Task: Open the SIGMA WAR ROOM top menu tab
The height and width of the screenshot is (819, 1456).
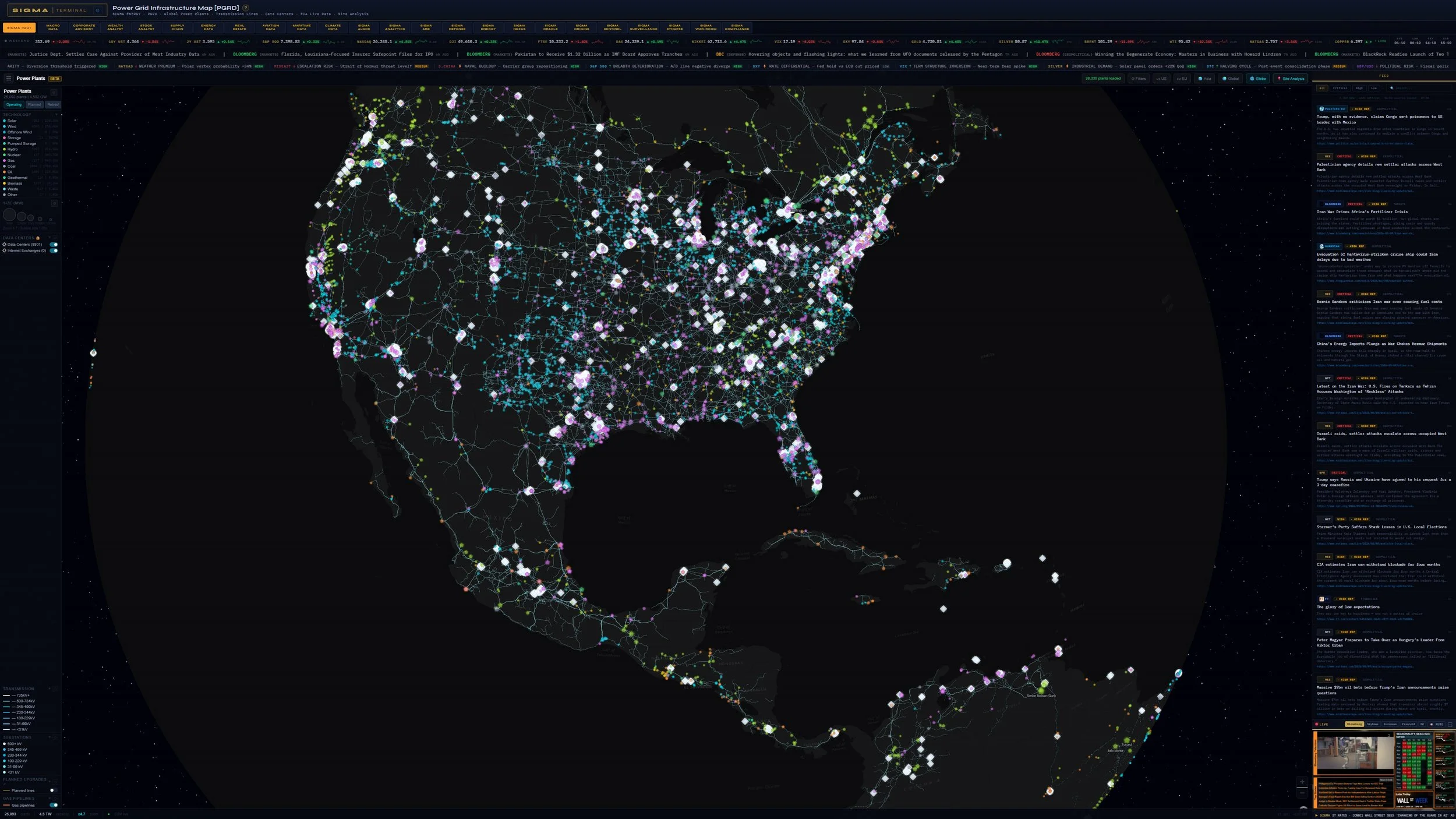Action: [x=706, y=27]
